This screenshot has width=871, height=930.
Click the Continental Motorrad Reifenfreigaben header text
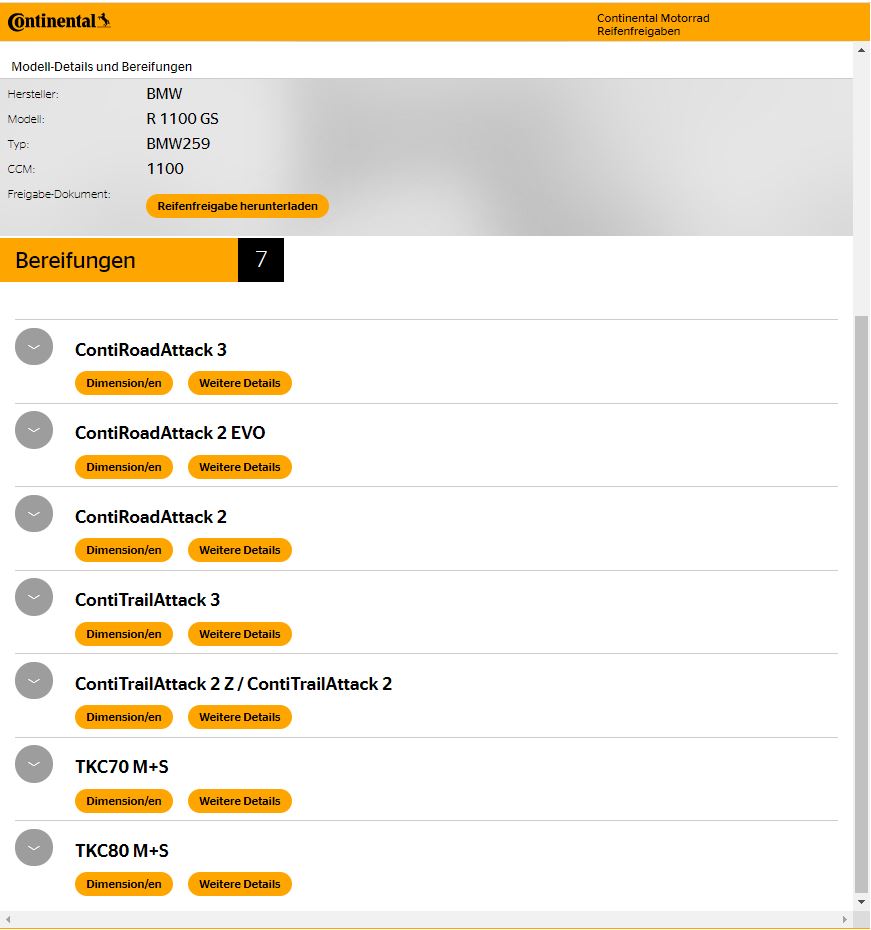click(653, 24)
